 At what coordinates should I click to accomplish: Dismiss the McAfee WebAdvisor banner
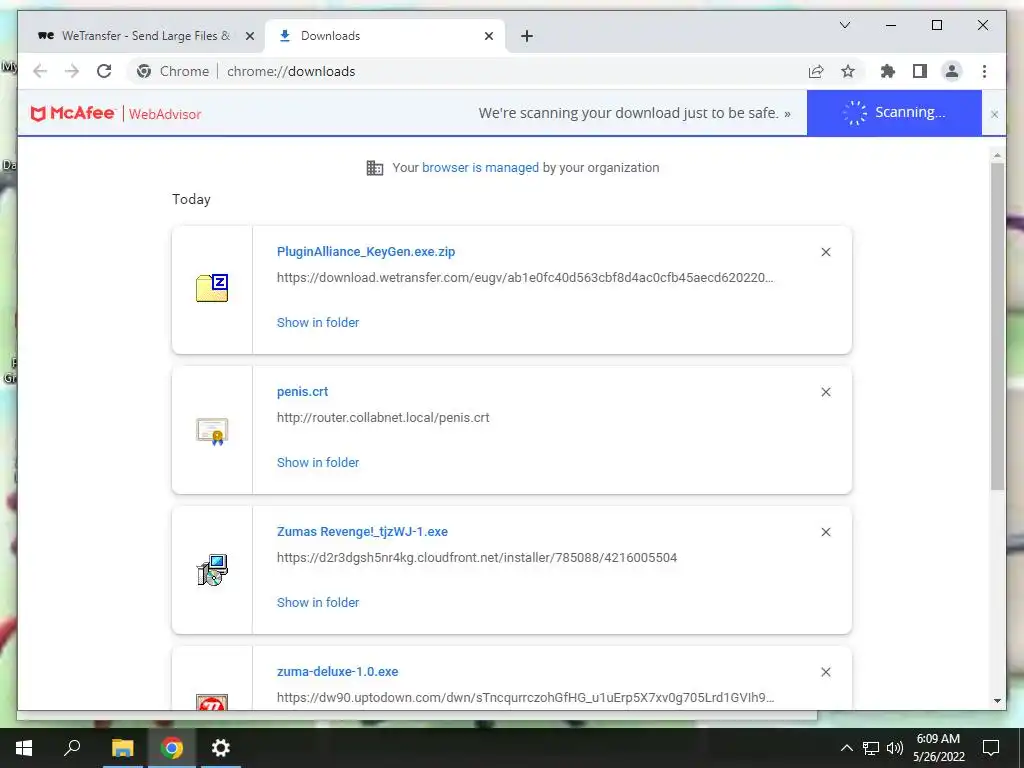[x=994, y=114]
